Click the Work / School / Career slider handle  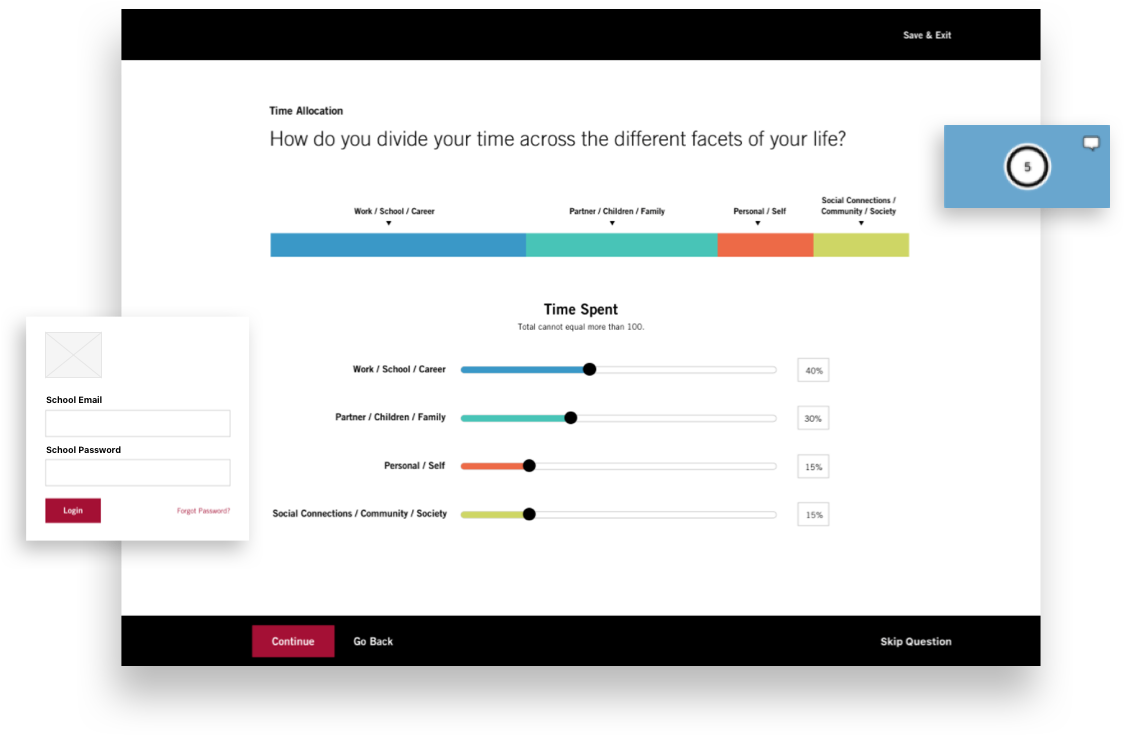point(589,369)
